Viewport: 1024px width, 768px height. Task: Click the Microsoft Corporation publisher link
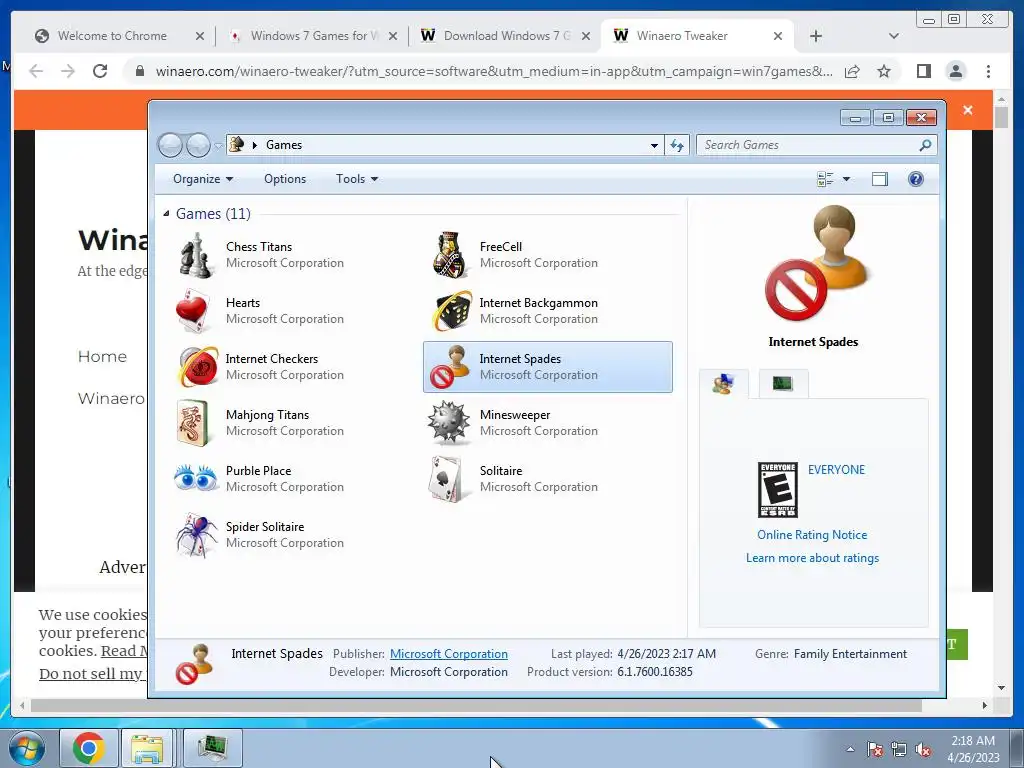[x=449, y=654]
